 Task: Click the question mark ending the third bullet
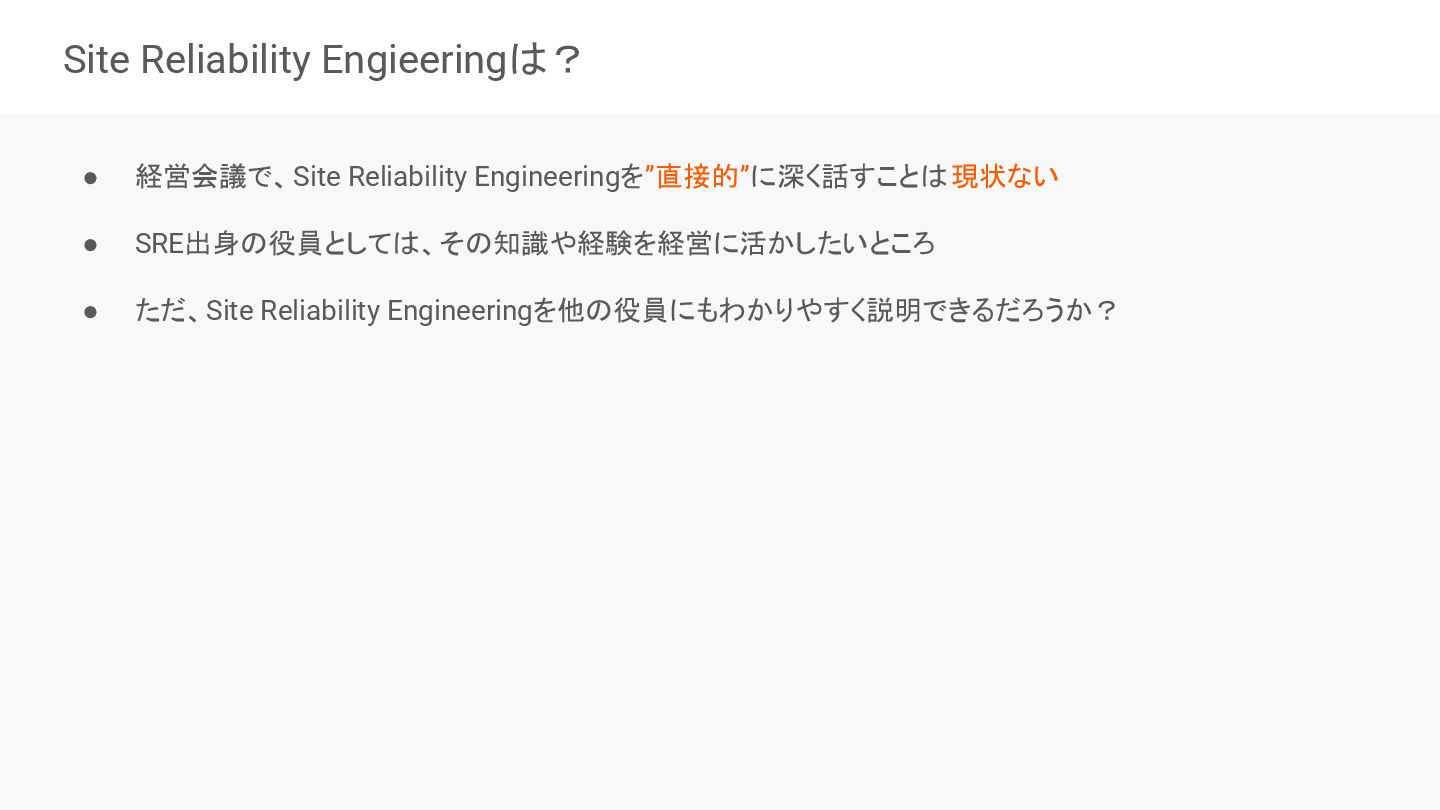tap(1105, 311)
